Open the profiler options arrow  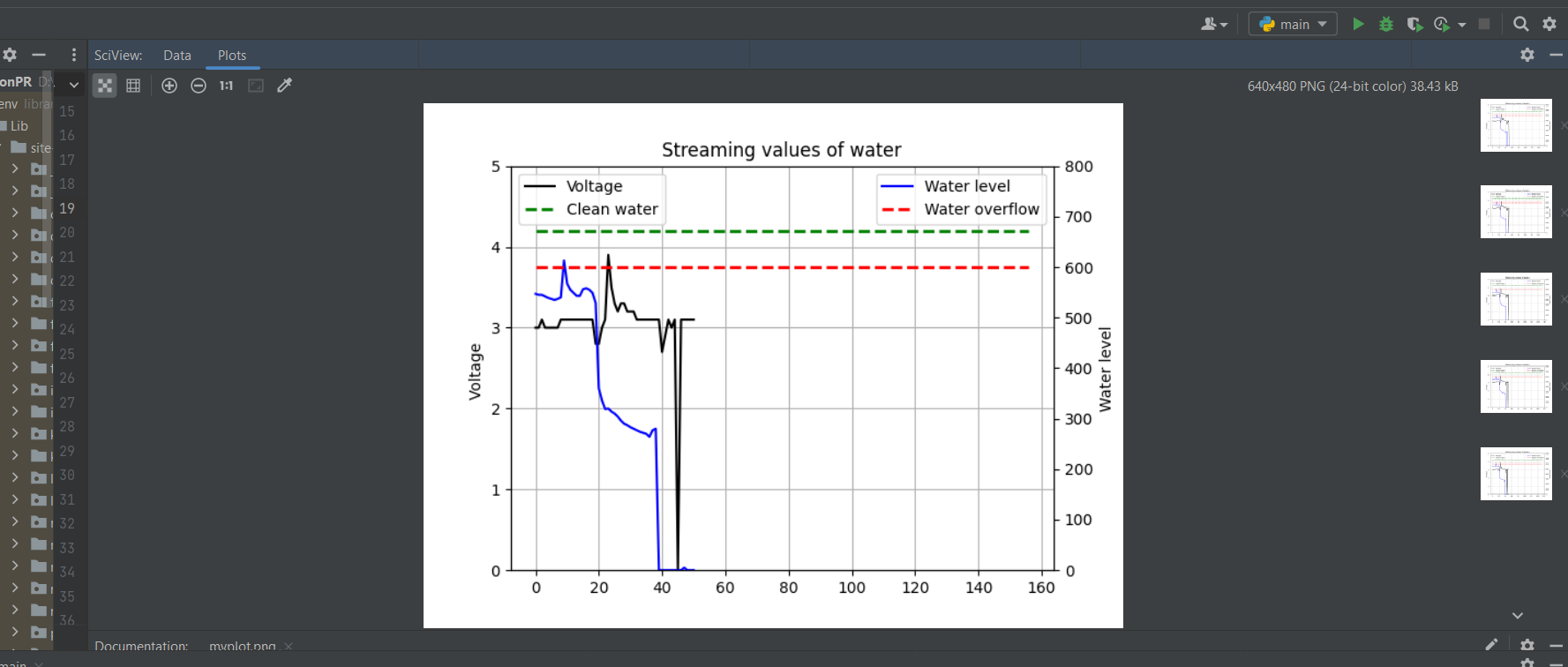point(1462,25)
